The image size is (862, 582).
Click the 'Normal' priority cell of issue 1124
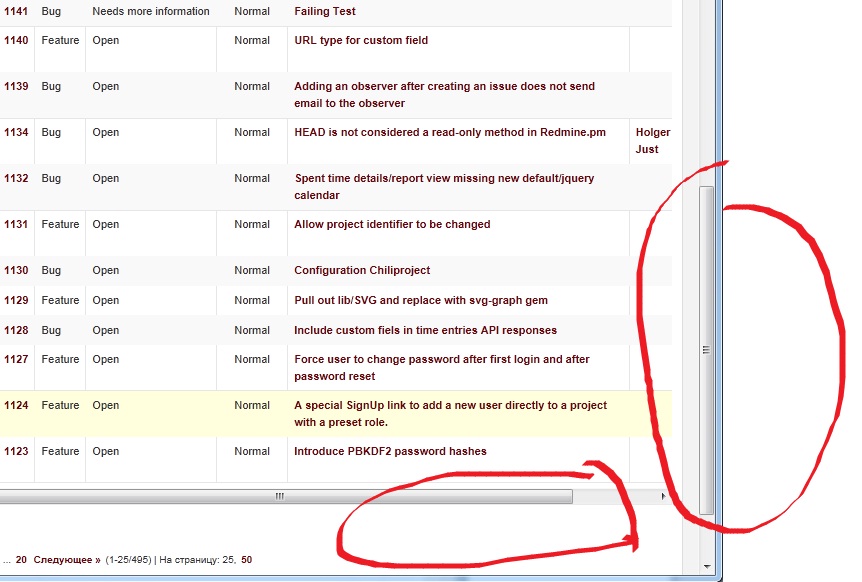[x=252, y=405]
